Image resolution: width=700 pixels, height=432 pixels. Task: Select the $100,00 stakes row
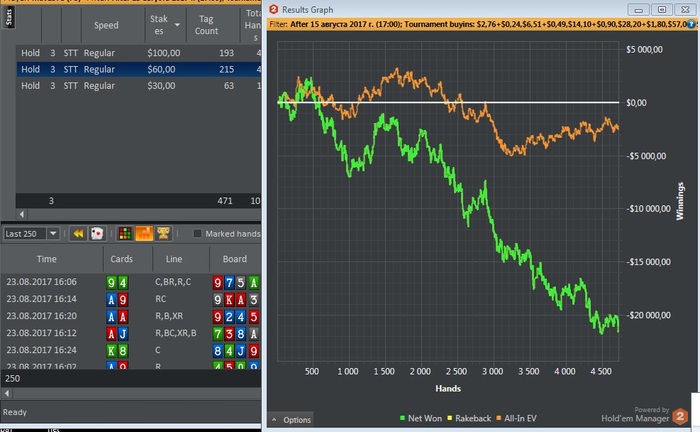(138, 53)
